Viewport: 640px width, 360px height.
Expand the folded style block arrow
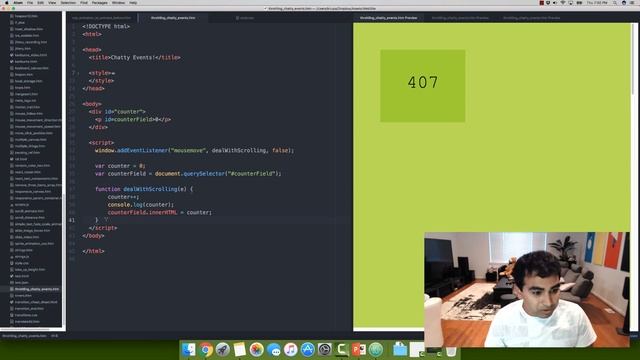pyautogui.click(x=78, y=73)
